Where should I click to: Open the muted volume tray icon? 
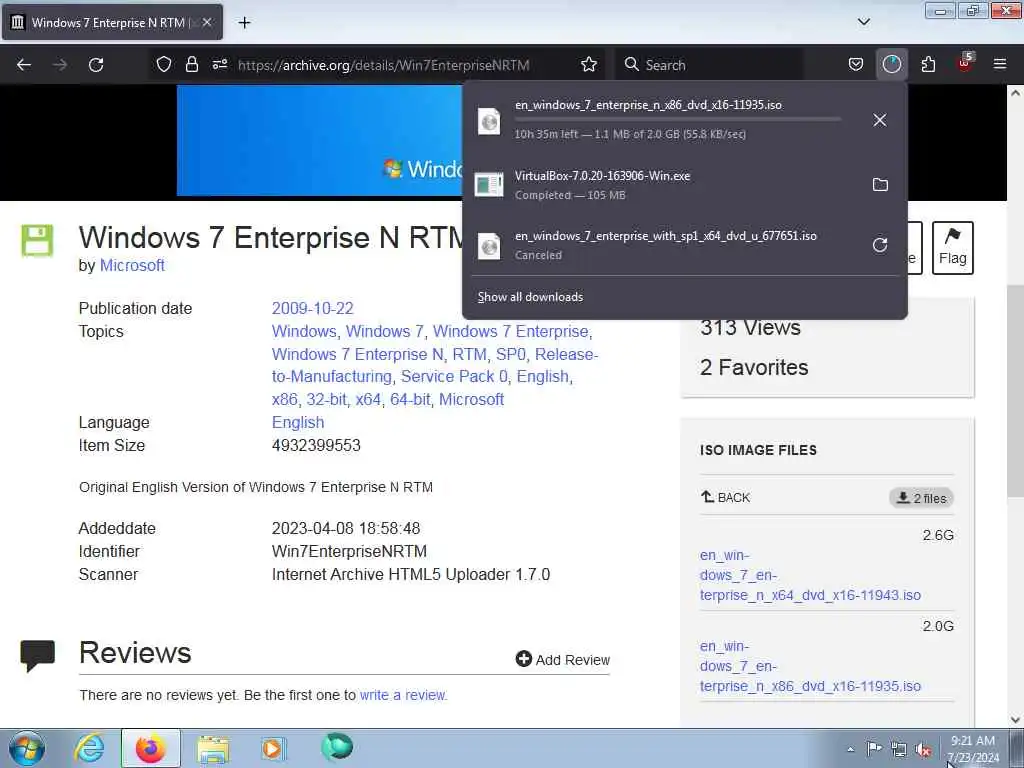click(924, 750)
